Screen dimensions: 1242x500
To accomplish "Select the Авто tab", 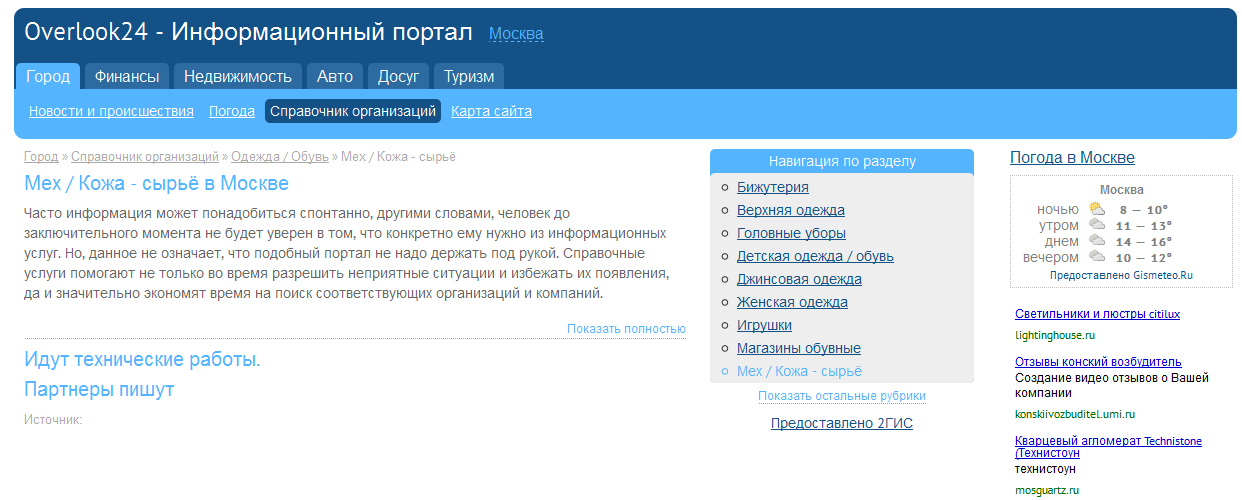I will click(335, 76).
